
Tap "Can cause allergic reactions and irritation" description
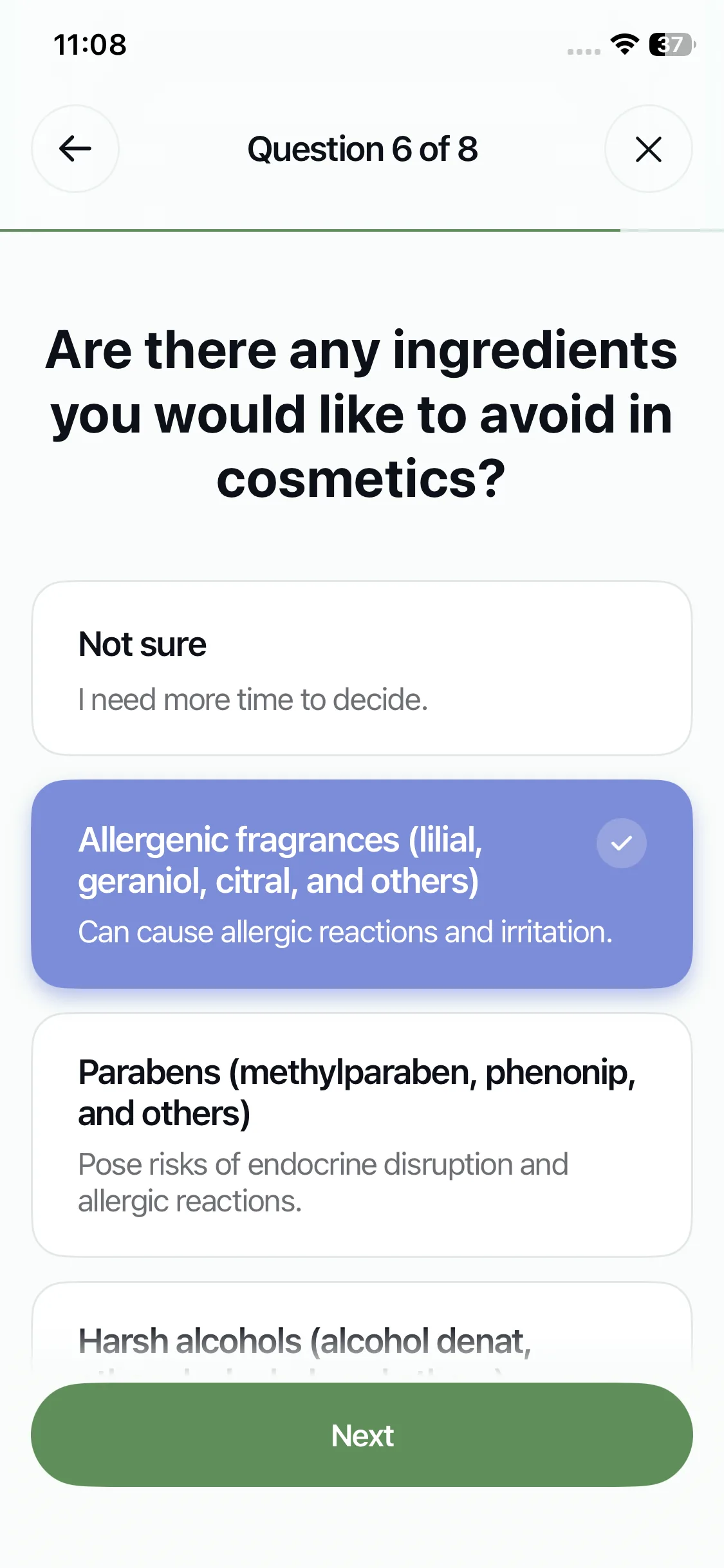click(x=345, y=932)
